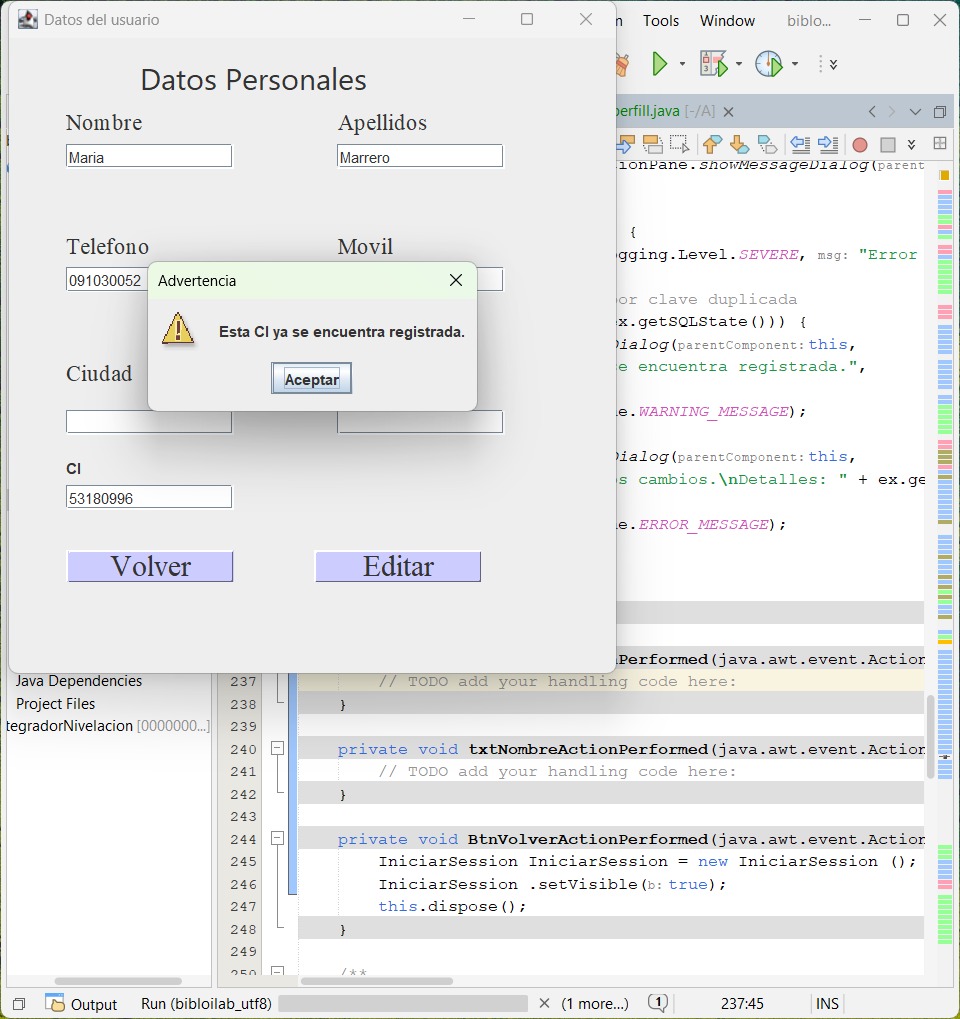Click the Next Bookmark down-arrow icon

pyautogui.click(x=739, y=145)
